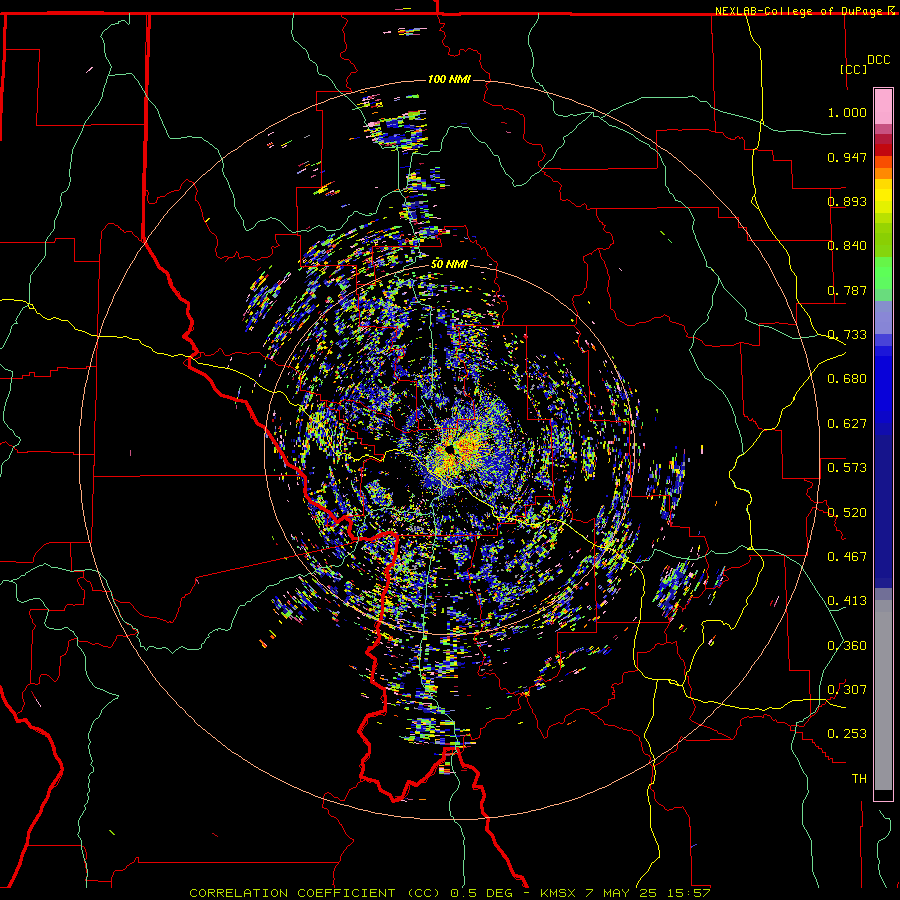Click the 50 NMI range ring label
This screenshot has width=900, height=900.
tap(449, 264)
